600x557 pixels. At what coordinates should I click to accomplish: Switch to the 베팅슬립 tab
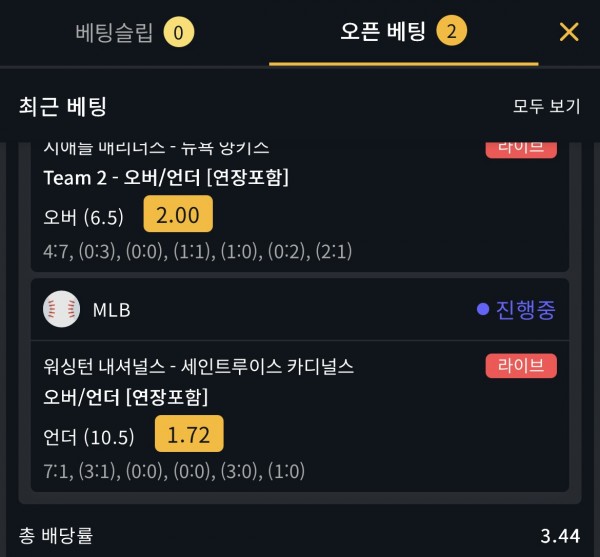[114, 32]
